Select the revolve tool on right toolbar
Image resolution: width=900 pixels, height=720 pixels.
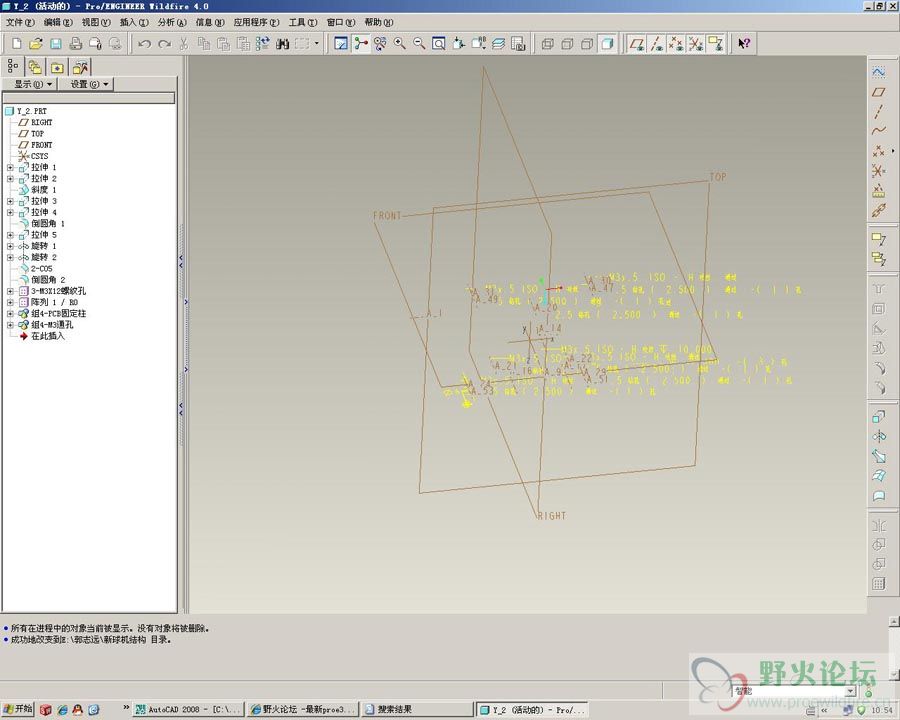[879, 437]
